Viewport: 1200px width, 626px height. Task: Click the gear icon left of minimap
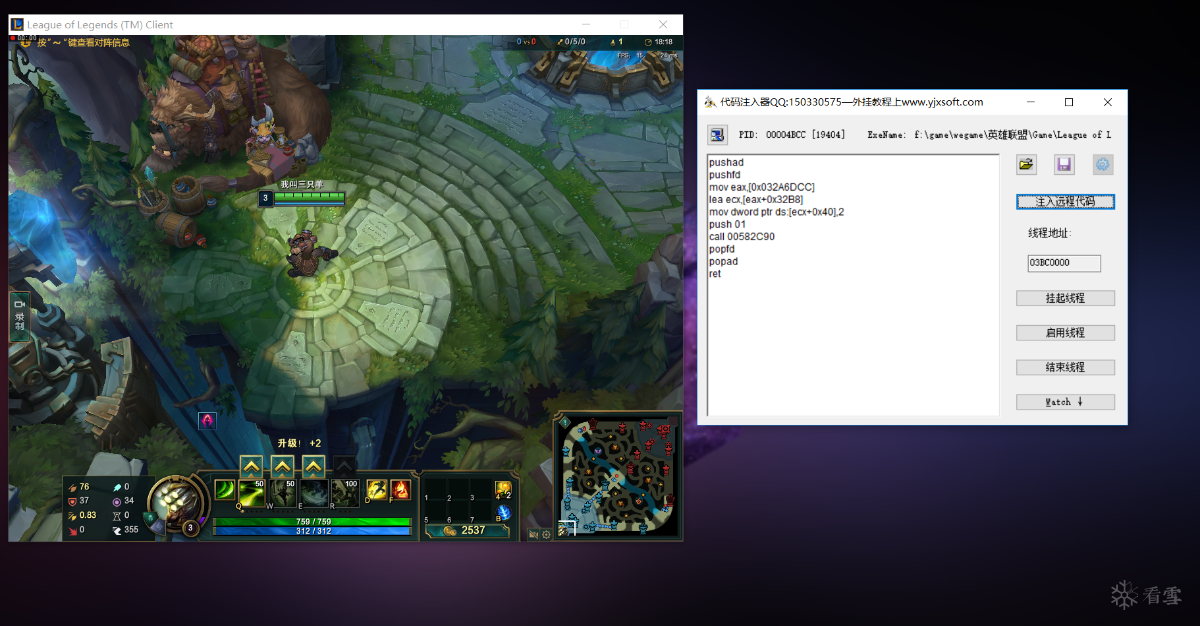(x=546, y=534)
